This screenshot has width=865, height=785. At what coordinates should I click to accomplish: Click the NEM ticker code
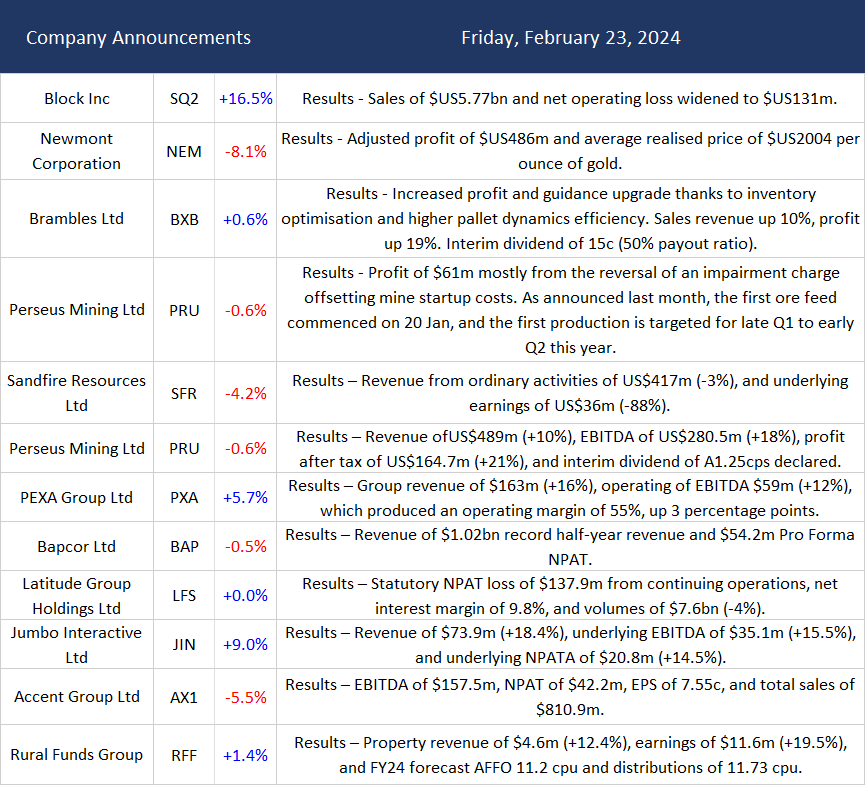[x=184, y=152]
